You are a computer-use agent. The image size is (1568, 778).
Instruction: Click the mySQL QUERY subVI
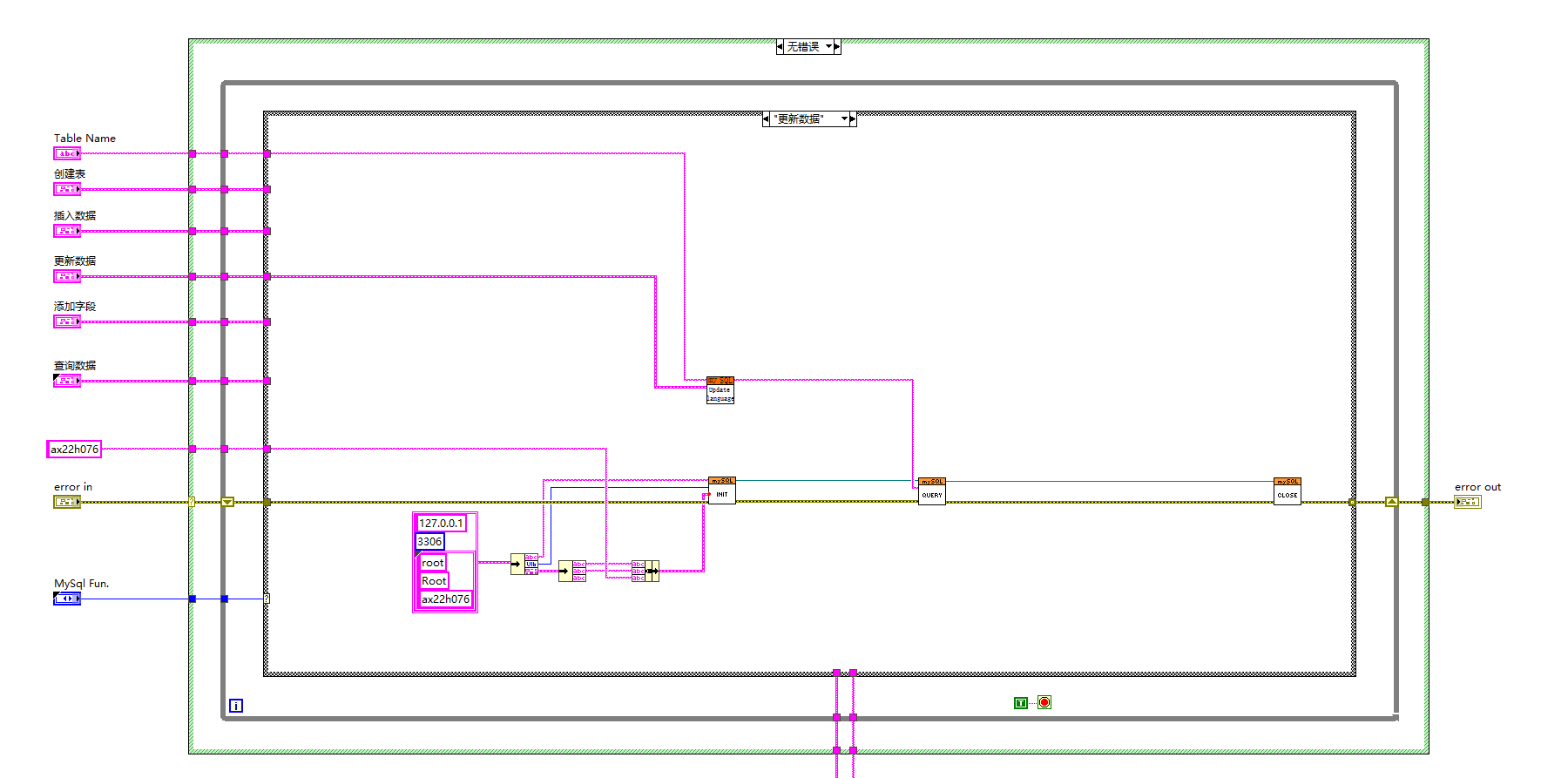pos(932,491)
